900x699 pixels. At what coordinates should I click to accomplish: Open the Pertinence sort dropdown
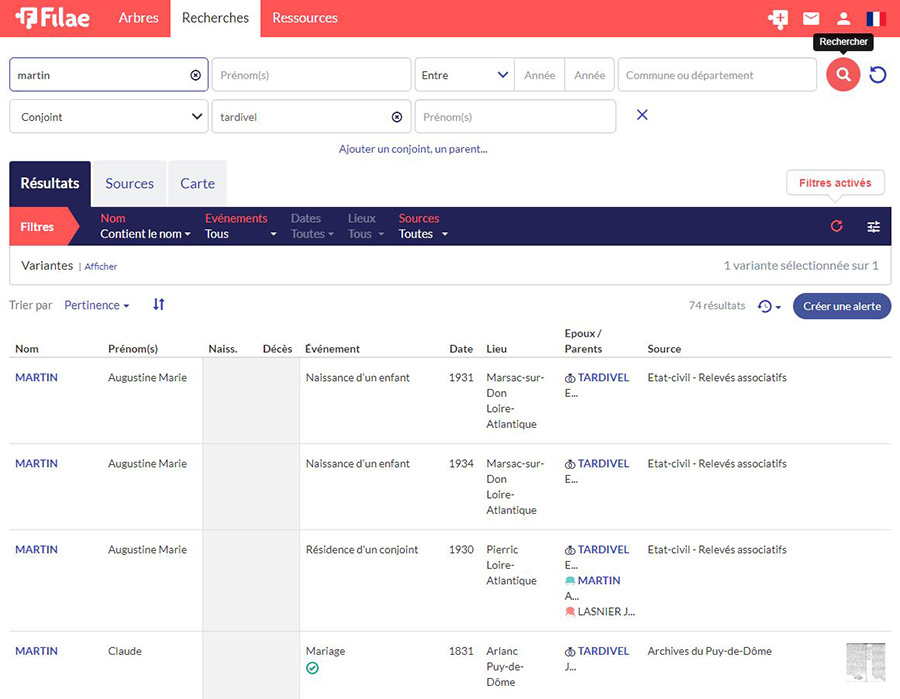[x=97, y=305]
